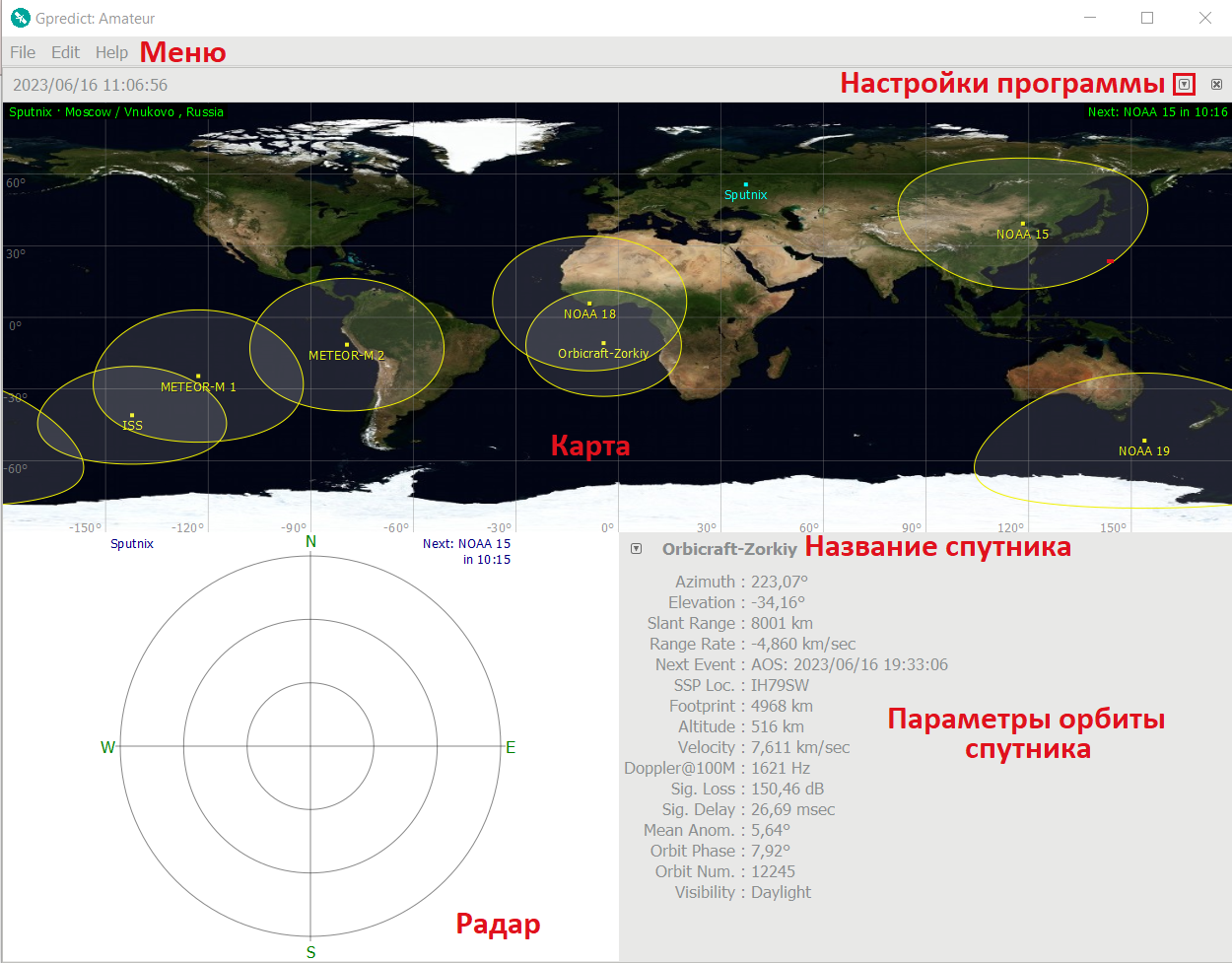Open the Orbicraft-Zorkiy panel options arrow

click(636, 549)
